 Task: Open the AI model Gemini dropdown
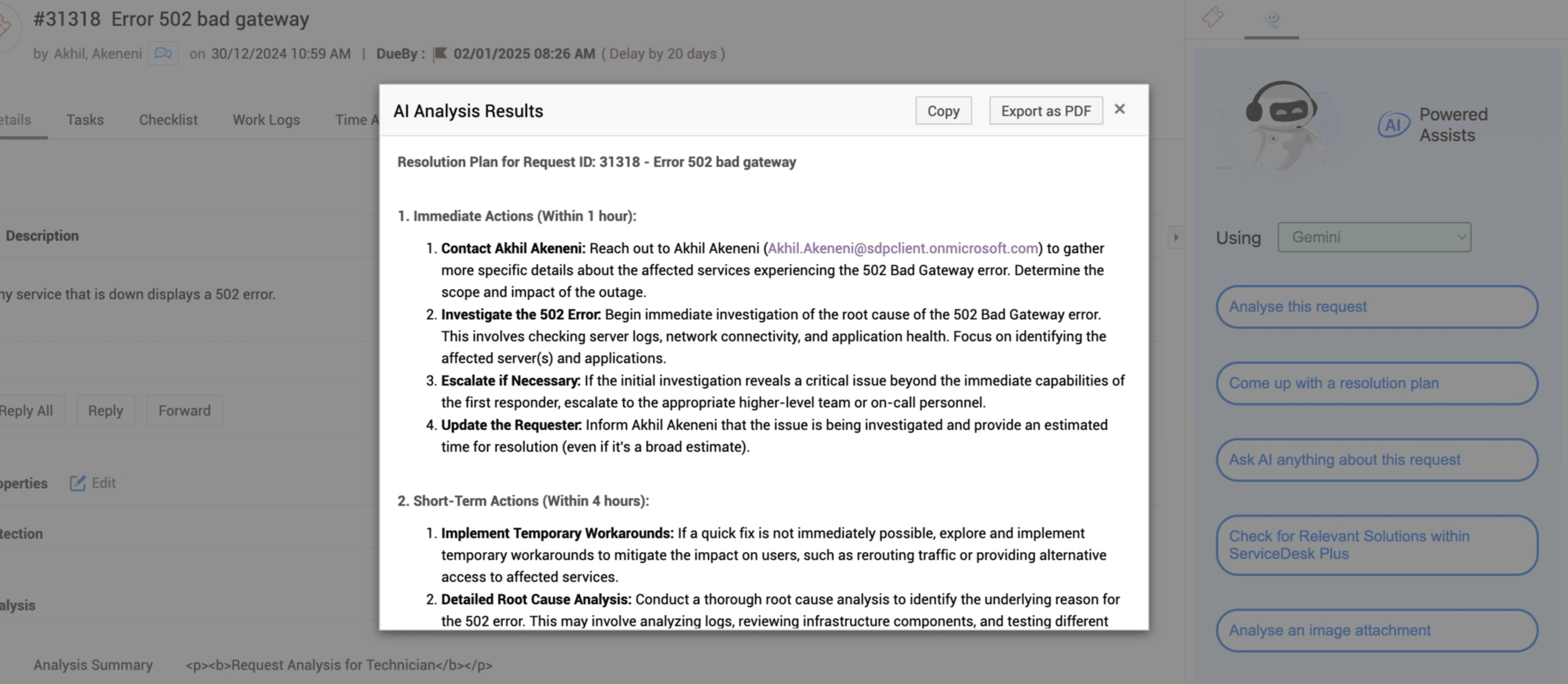pyautogui.click(x=1374, y=237)
